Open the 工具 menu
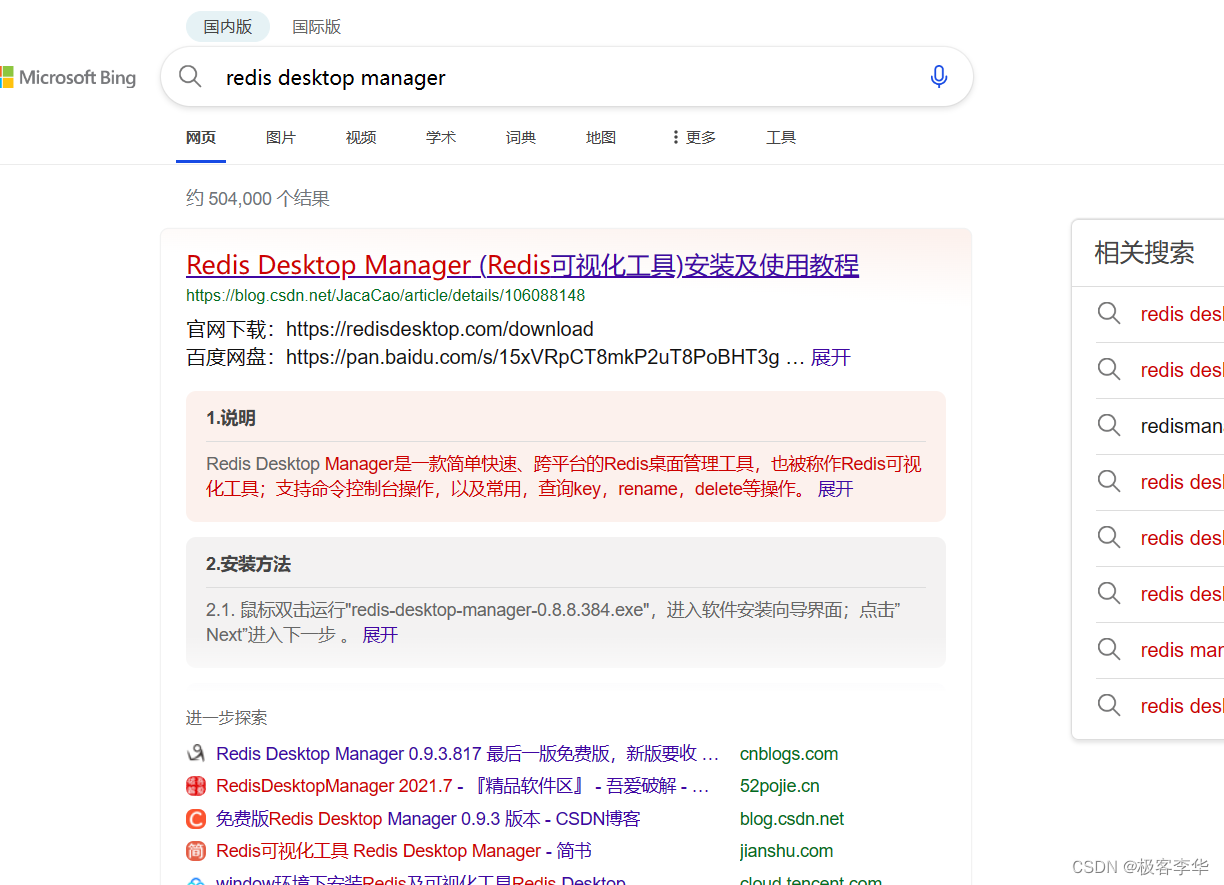Image resolution: width=1224 pixels, height=885 pixels. pos(781,137)
